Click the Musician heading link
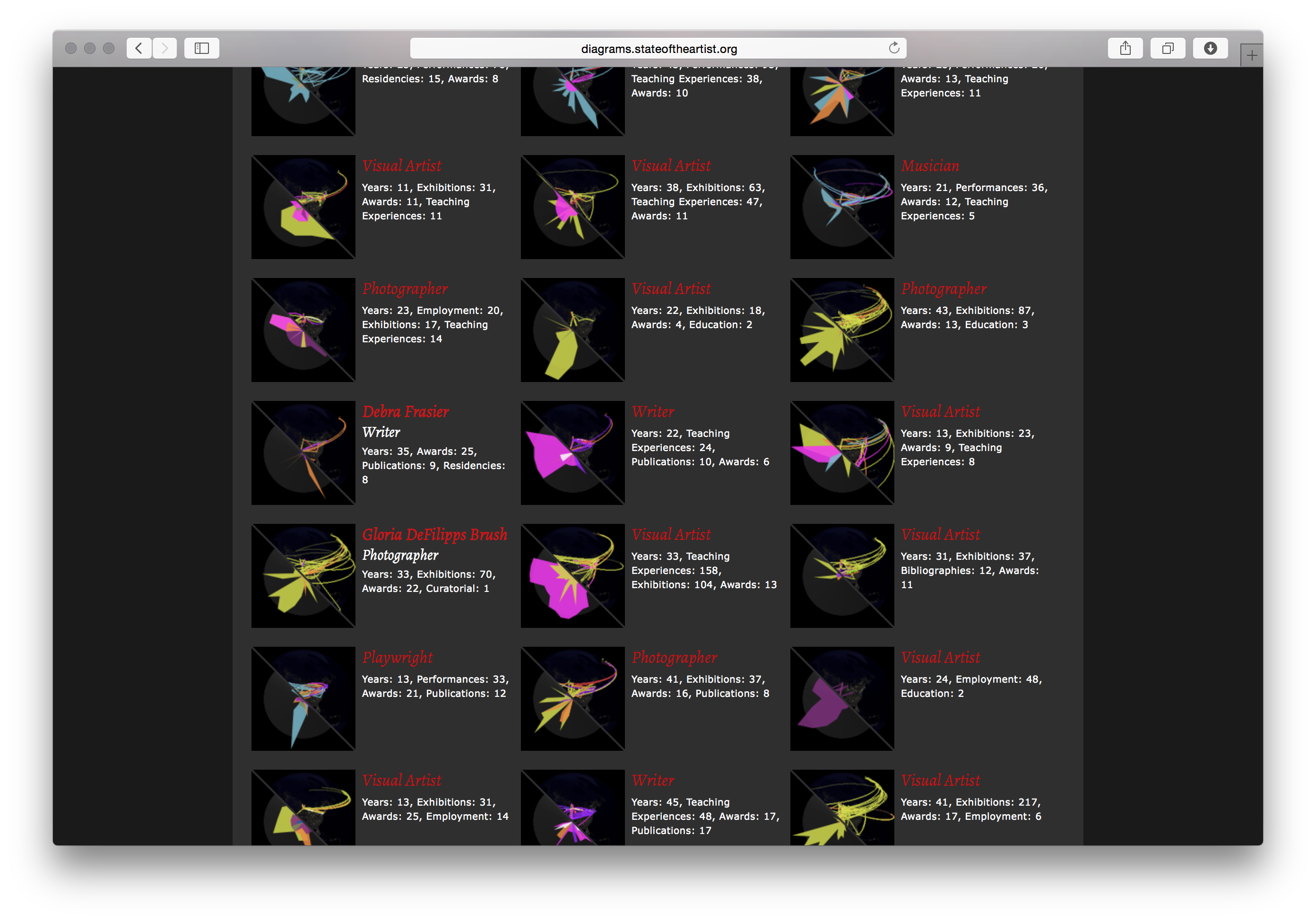The image size is (1316, 921). click(929, 165)
